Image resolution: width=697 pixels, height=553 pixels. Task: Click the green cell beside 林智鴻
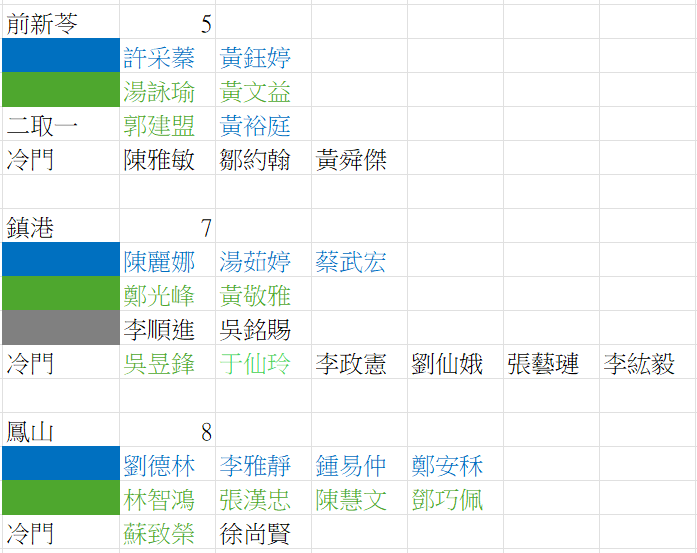tap(61, 497)
